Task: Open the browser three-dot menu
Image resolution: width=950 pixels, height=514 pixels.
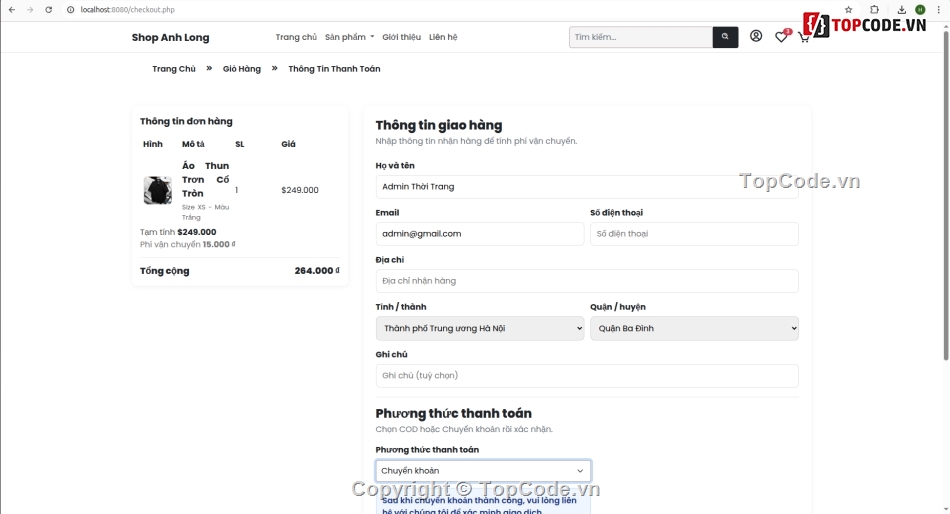Action: (x=938, y=10)
